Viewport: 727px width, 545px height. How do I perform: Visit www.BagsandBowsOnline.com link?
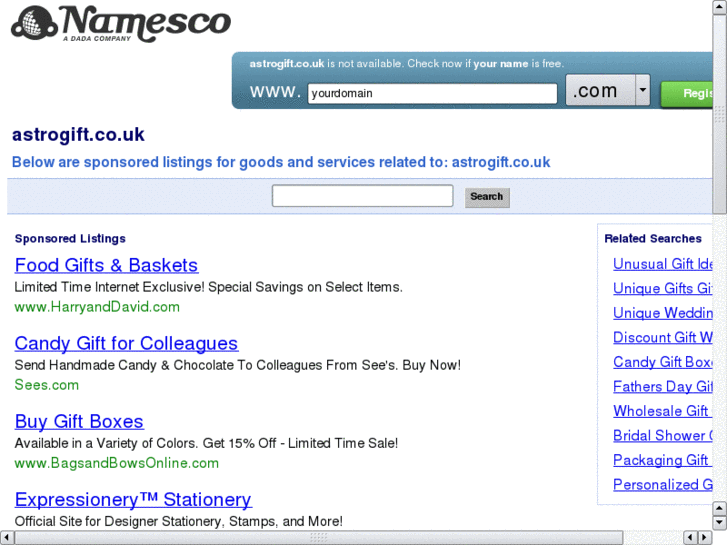tap(116, 463)
